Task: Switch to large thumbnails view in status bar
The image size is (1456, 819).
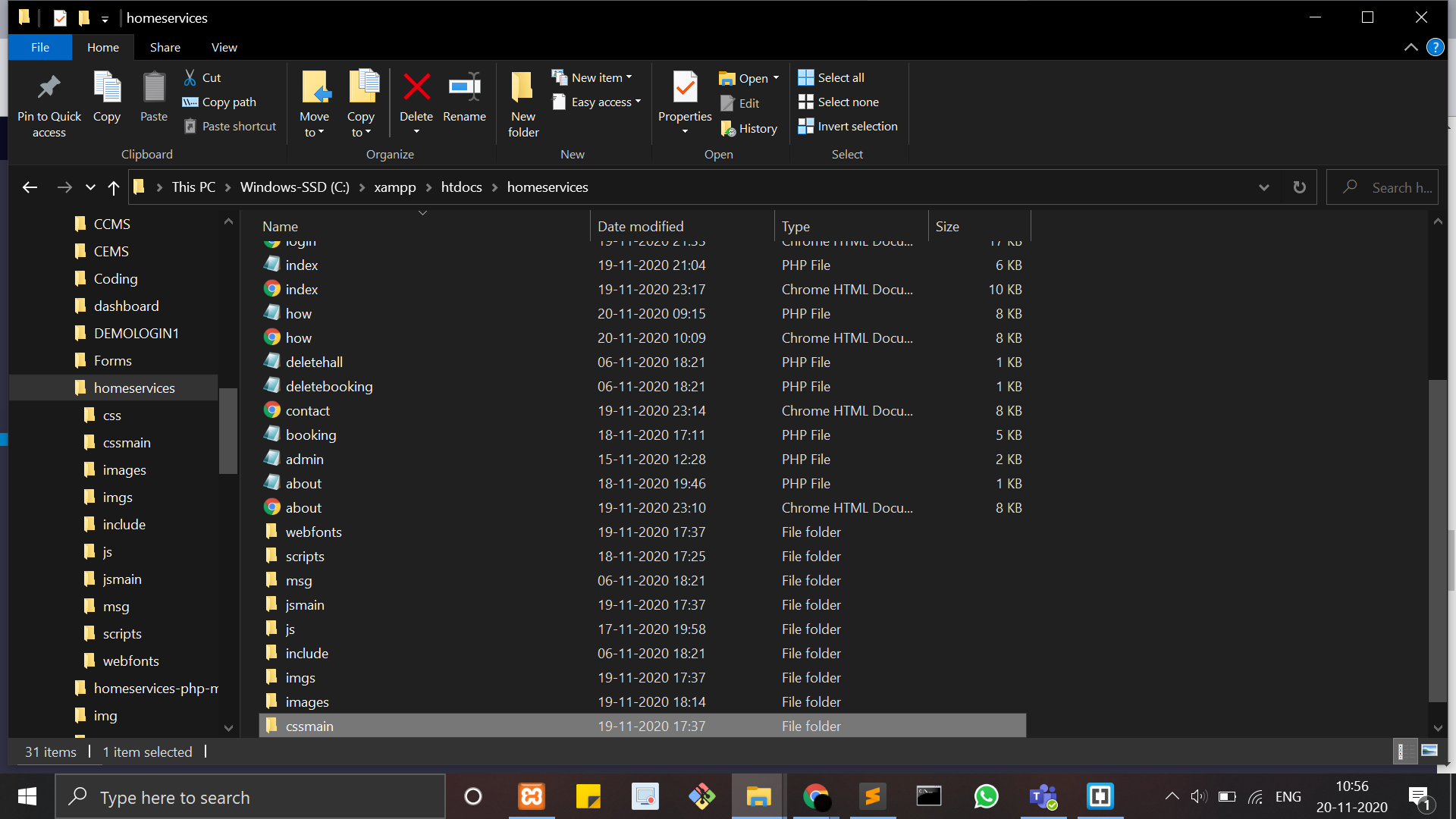Action: (x=1429, y=751)
